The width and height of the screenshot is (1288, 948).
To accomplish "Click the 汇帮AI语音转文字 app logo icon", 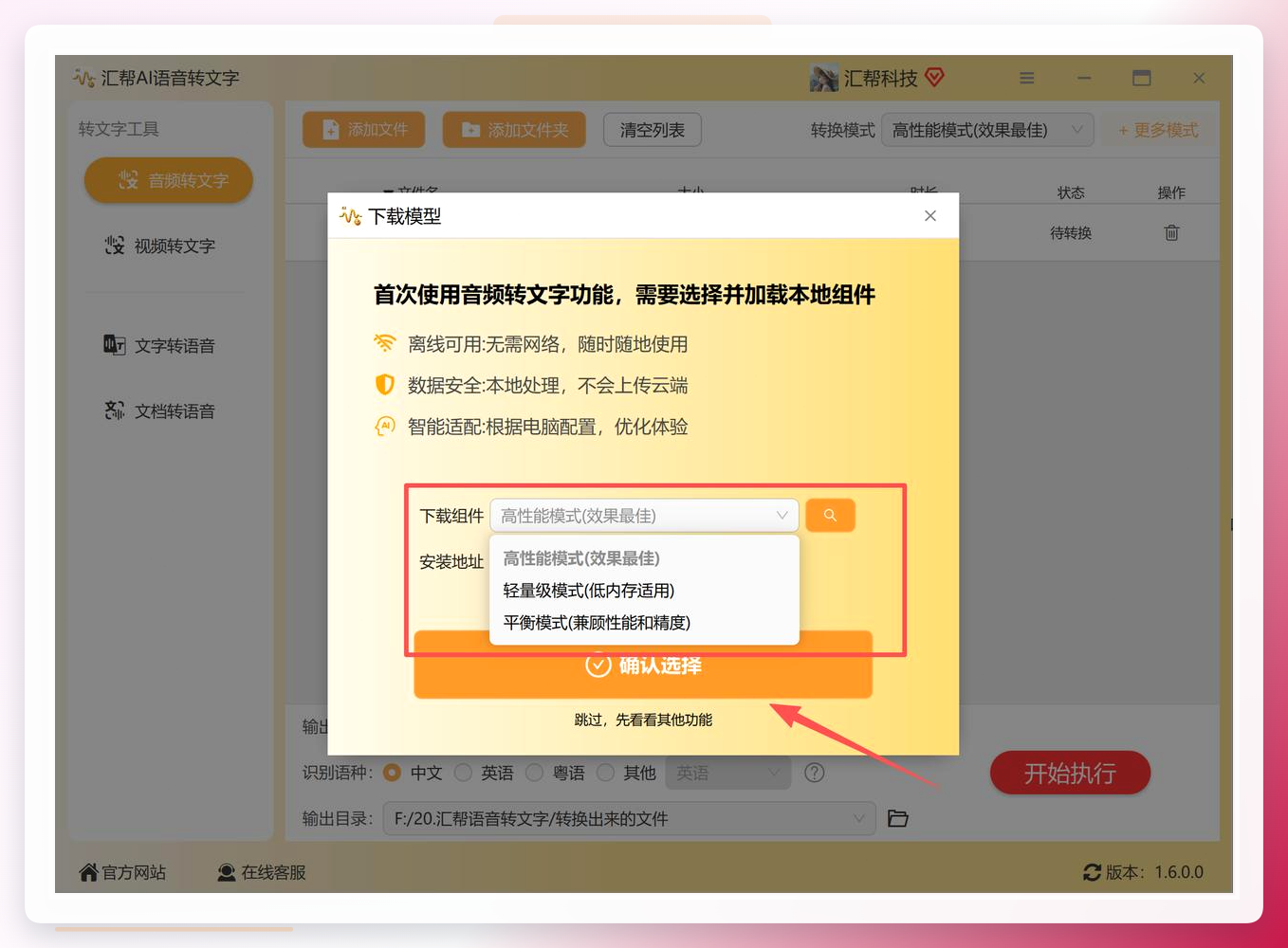I will coord(83,78).
